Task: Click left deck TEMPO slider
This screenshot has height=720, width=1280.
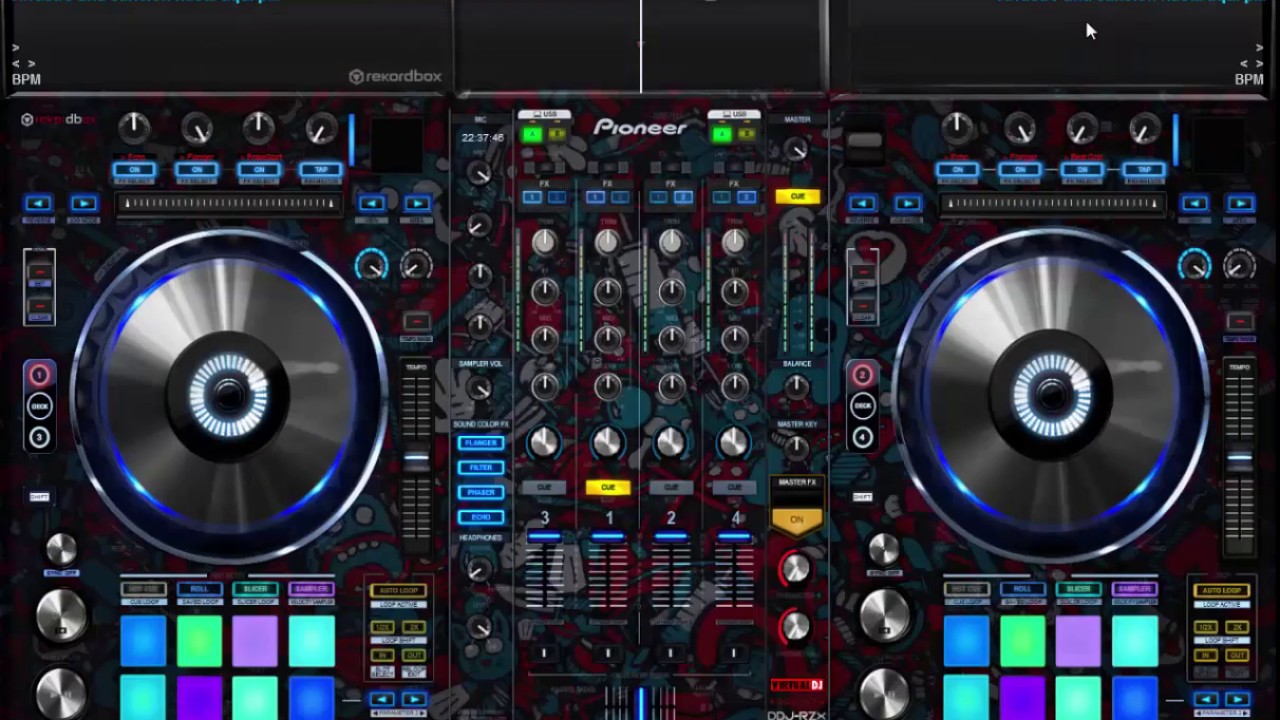Action: click(x=416, y=460)
